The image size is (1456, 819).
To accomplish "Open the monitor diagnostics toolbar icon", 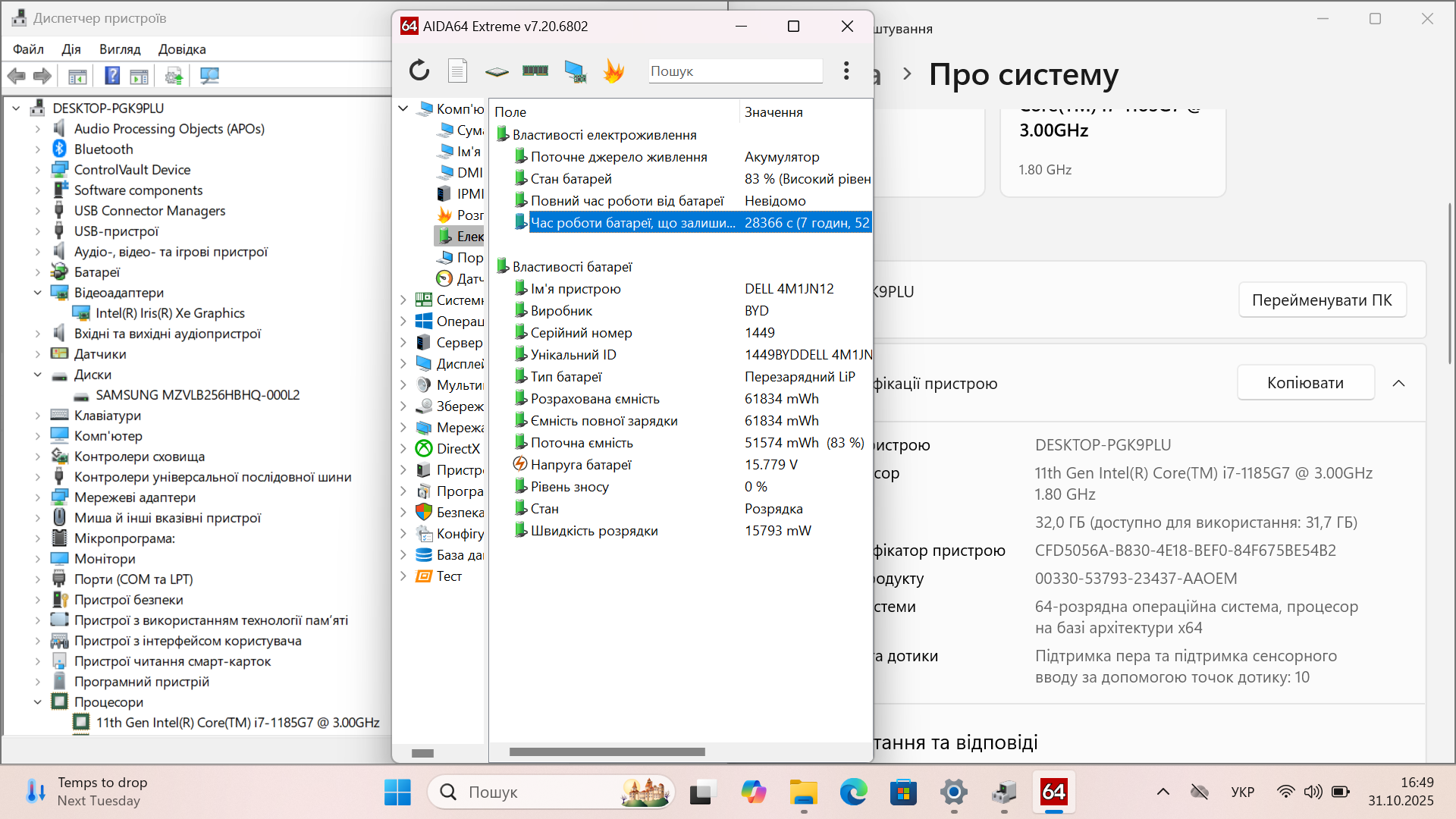I will [576, 71].
